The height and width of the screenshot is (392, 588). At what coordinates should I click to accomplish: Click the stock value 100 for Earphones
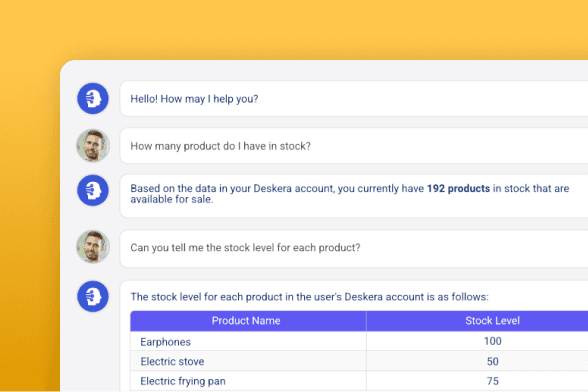pyautogui.click(x=492, y=341)
